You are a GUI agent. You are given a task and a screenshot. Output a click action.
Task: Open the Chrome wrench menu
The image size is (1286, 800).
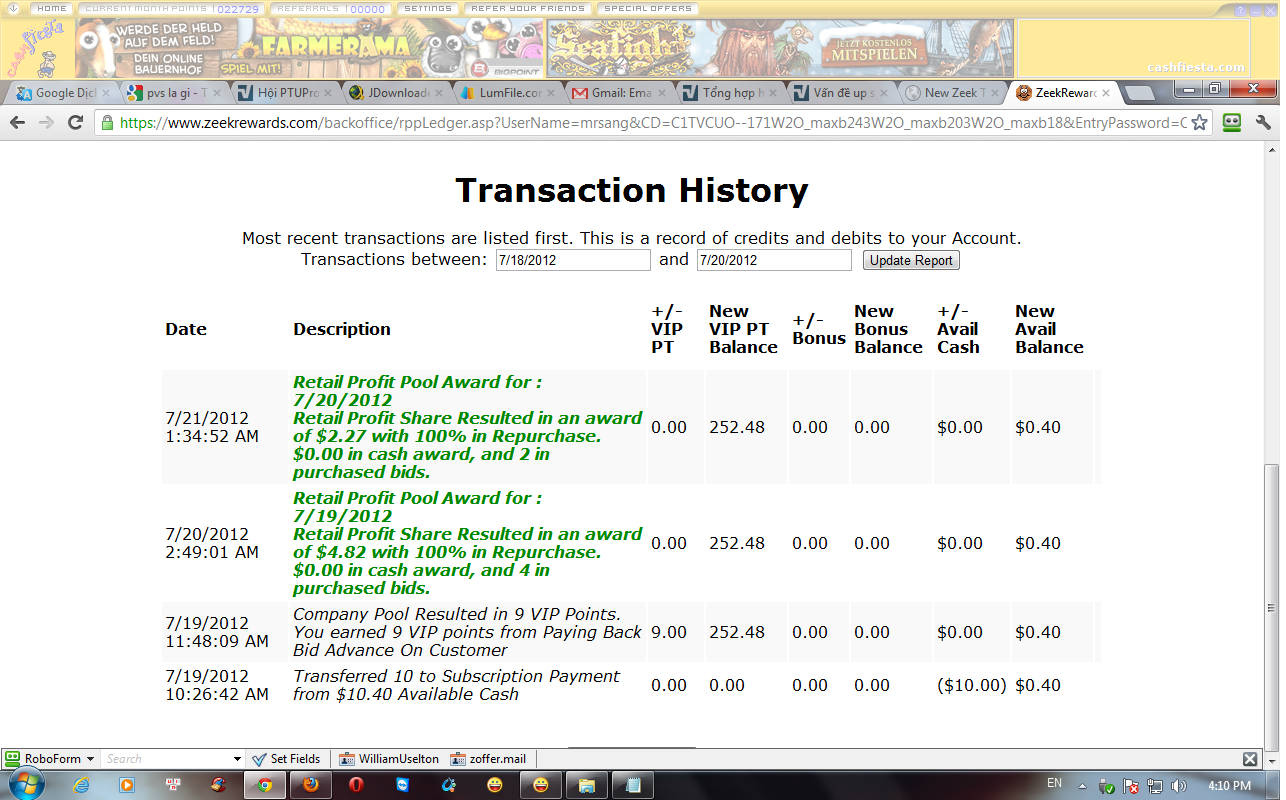(x=1263, y=123)
